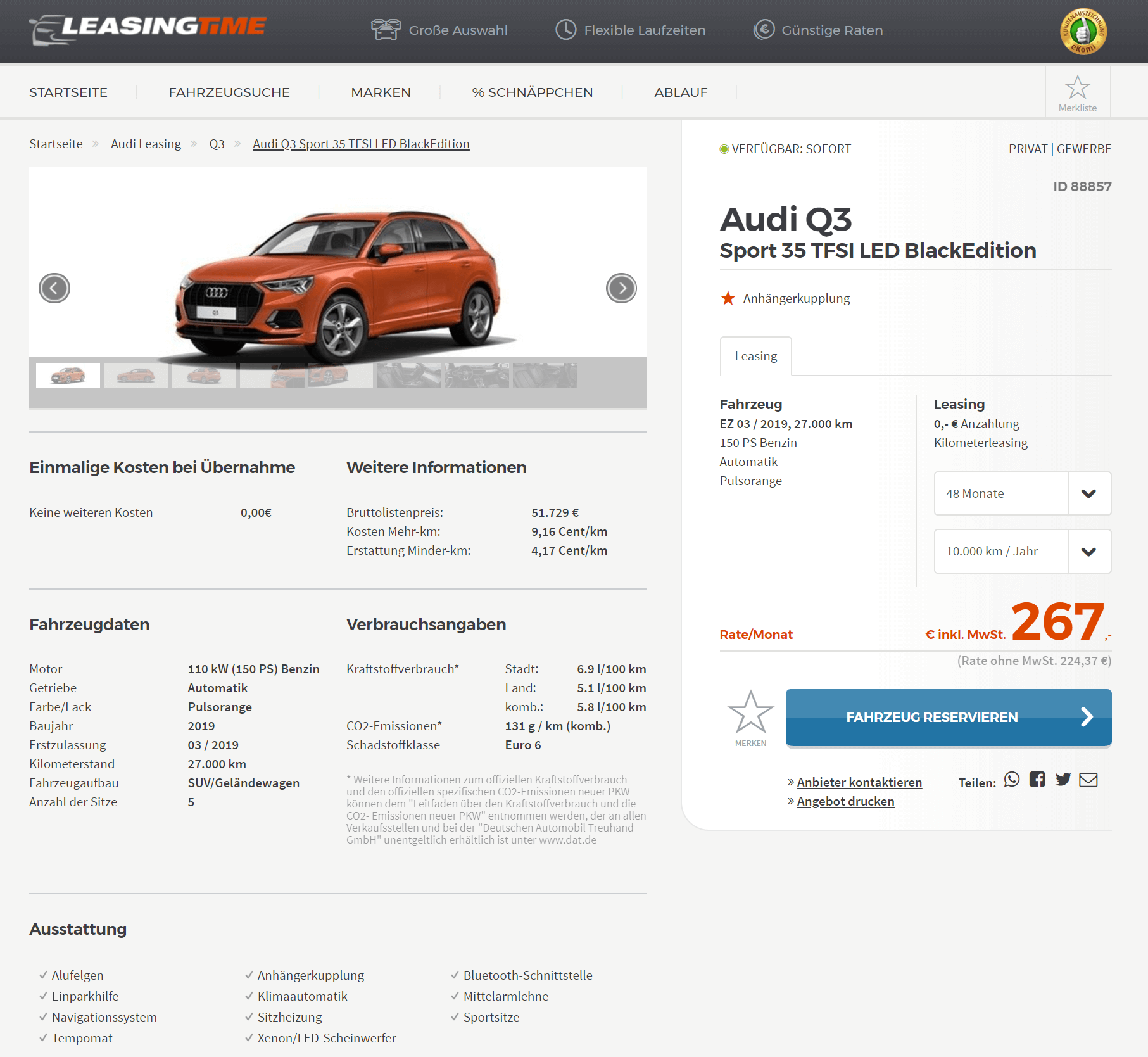Share the offer via Facebook icon
Image resolution: width=1148 pixels, height=1057 pixels.
point(1037,780)
